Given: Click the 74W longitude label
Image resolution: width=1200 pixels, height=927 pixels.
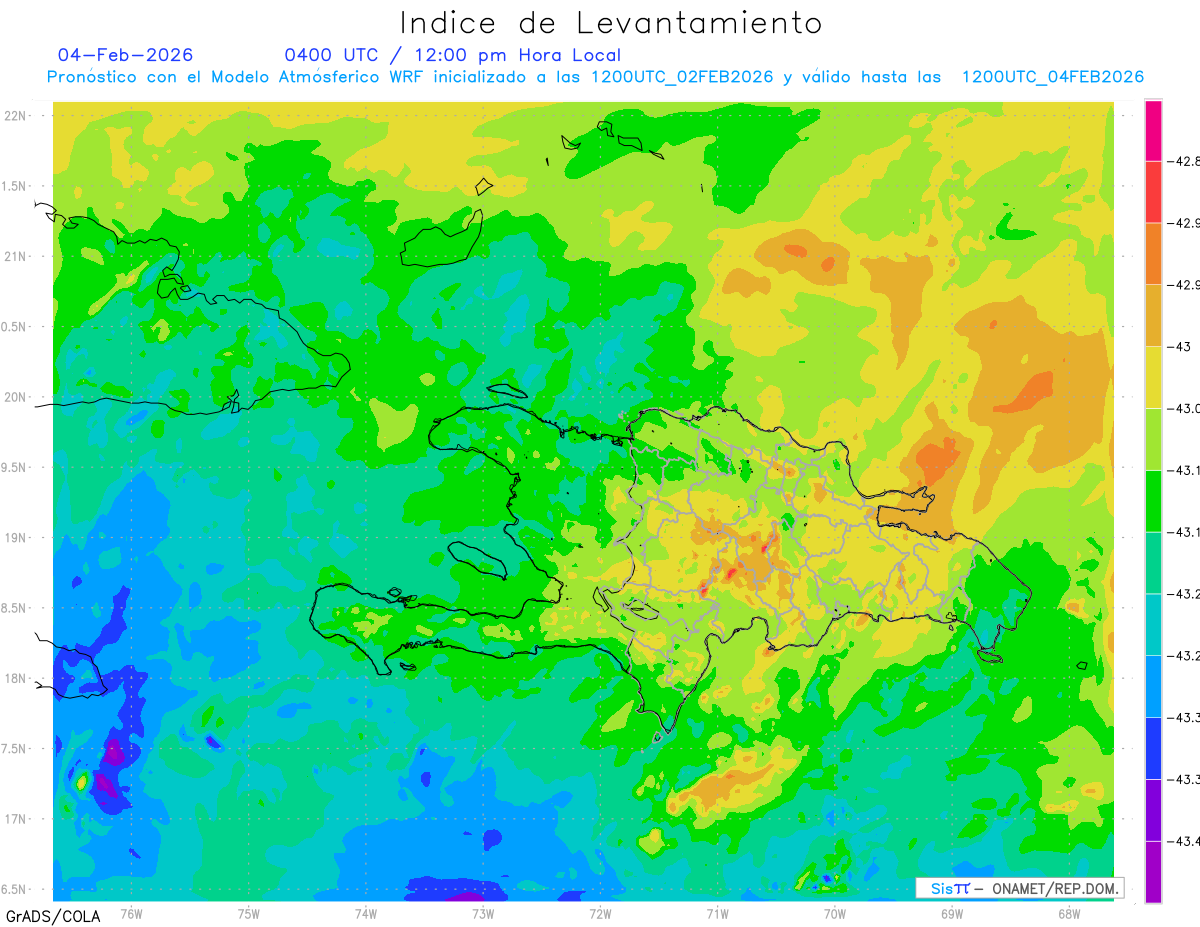Looking at the screenshot, I should (366, 913).
